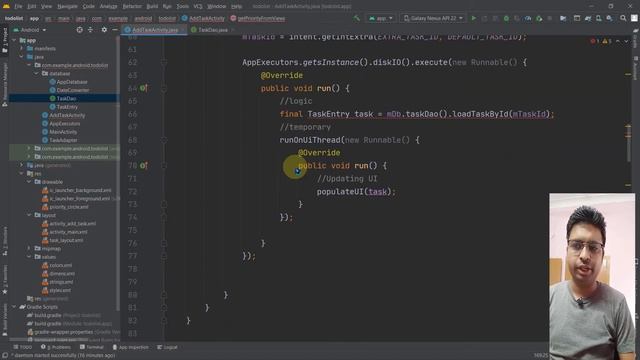Open project panel gear settings
640x360 pixels.
click(x=104, y=30)
